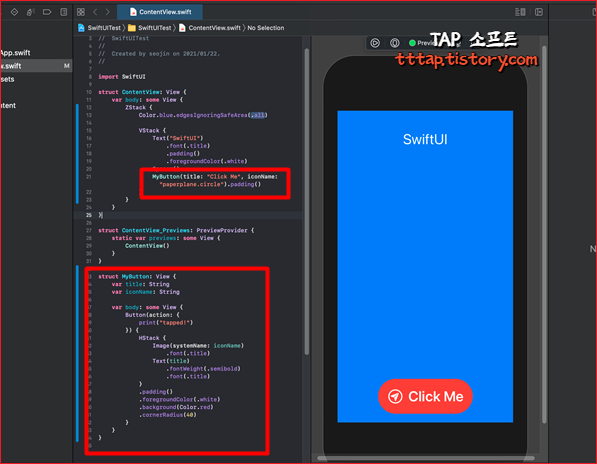
Task: Click the code editor vertical scrollbar
Action: click(307, 202)
